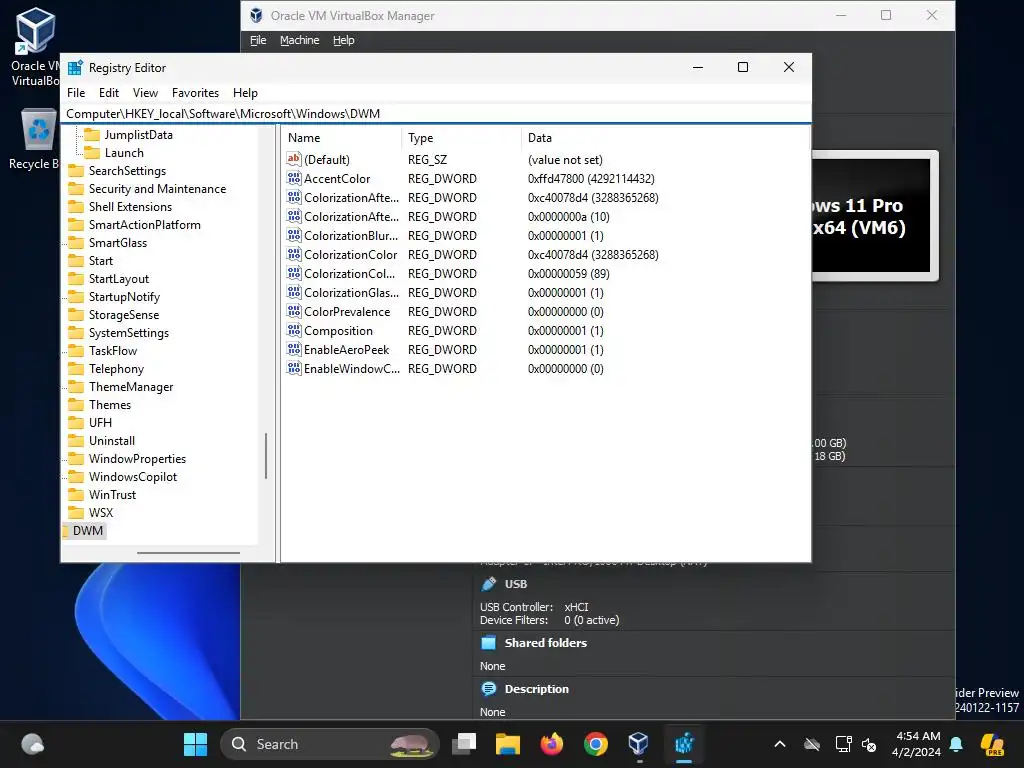Image resolution: width=1024 pixels, height=768 pixels.
Task: Click the USB section icon in VirtualBox
Action: (488, 584)
